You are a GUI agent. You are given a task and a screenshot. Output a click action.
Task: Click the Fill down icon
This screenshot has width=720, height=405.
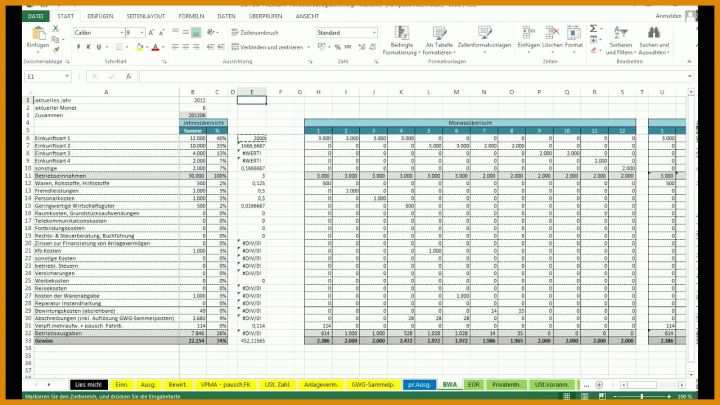[x=594, y=39]
